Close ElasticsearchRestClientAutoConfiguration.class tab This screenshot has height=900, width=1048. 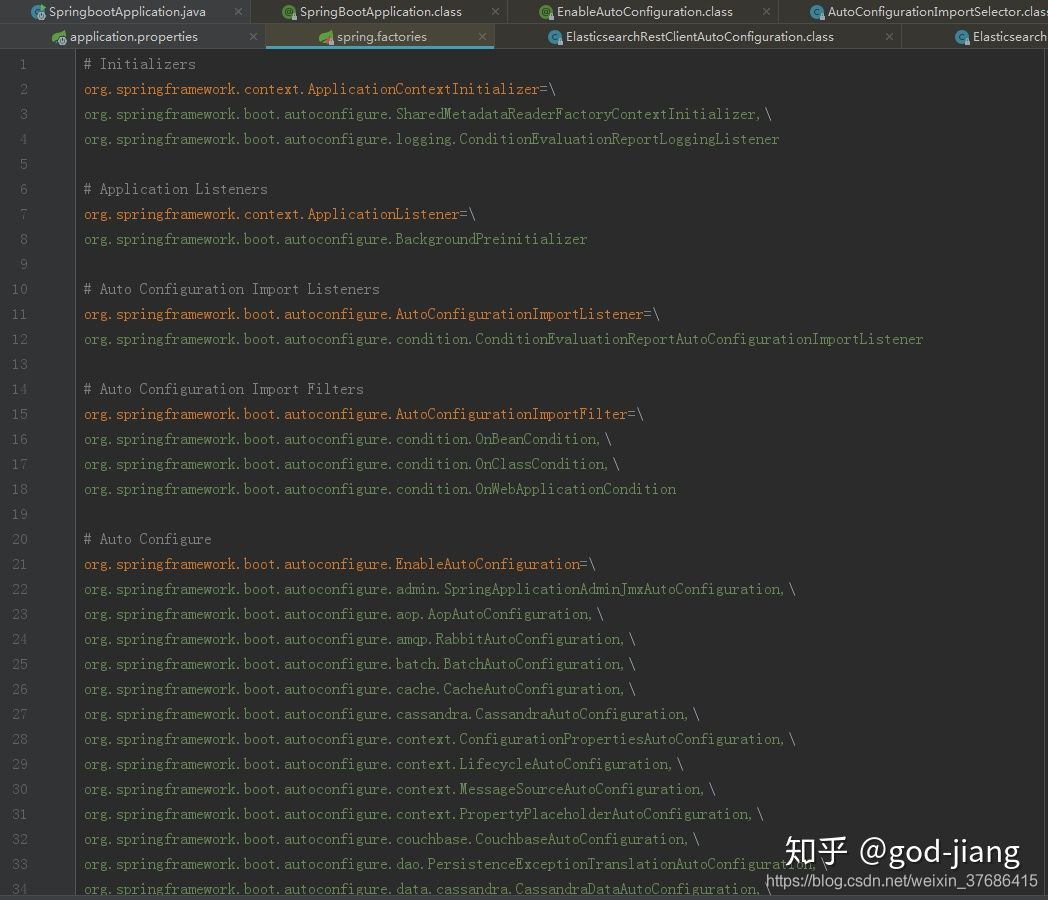(889, 37)
